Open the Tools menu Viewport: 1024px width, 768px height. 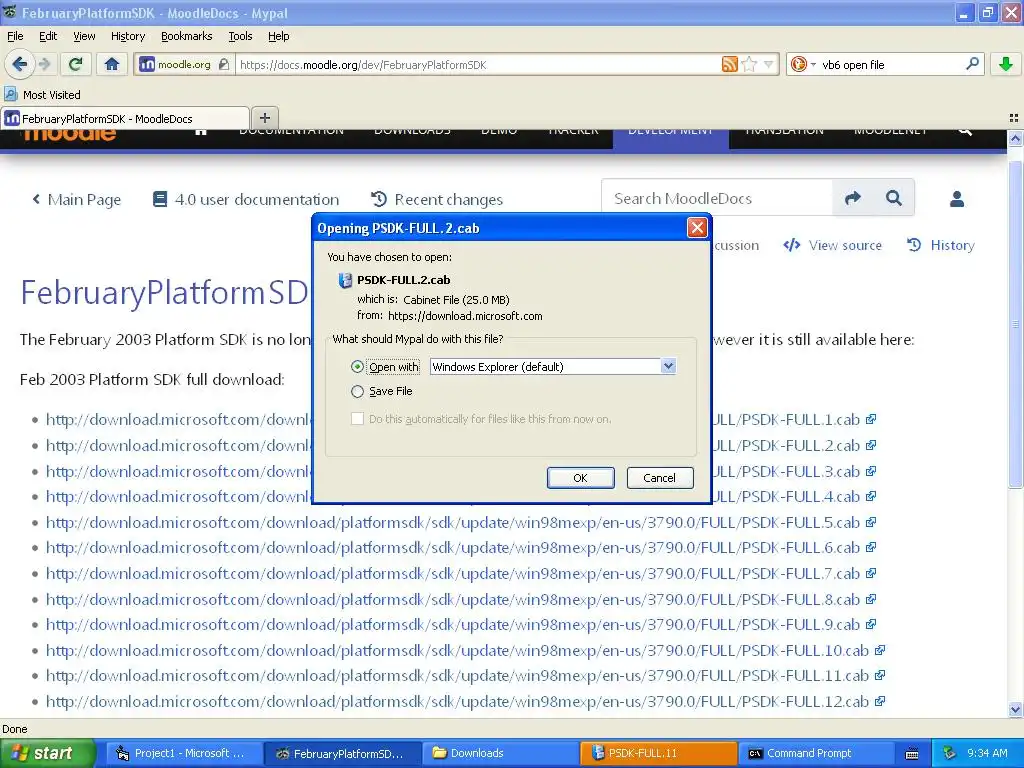240,36
